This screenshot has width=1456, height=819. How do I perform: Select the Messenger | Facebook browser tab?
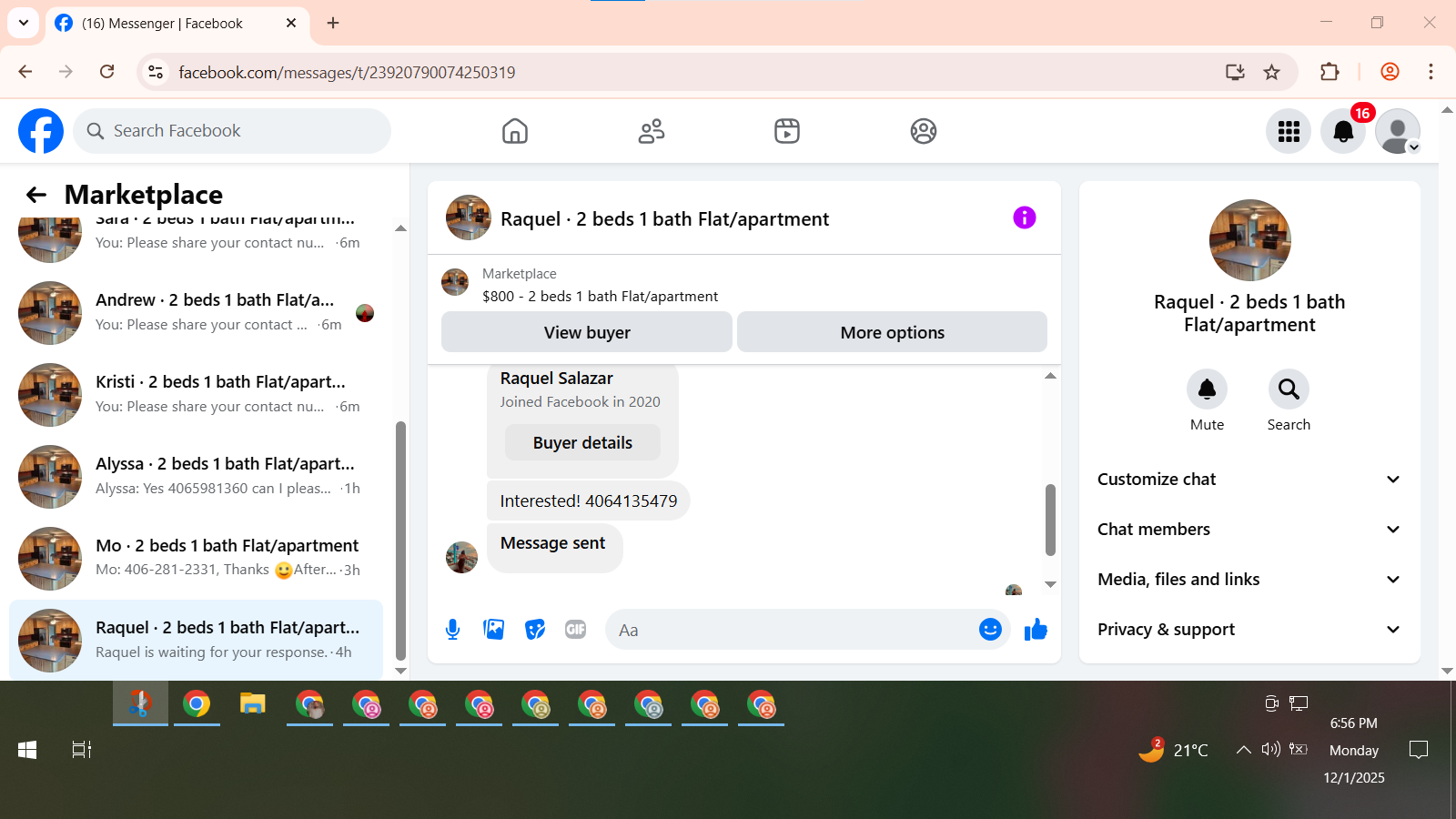pyautogui.click(x=177, y=24)
